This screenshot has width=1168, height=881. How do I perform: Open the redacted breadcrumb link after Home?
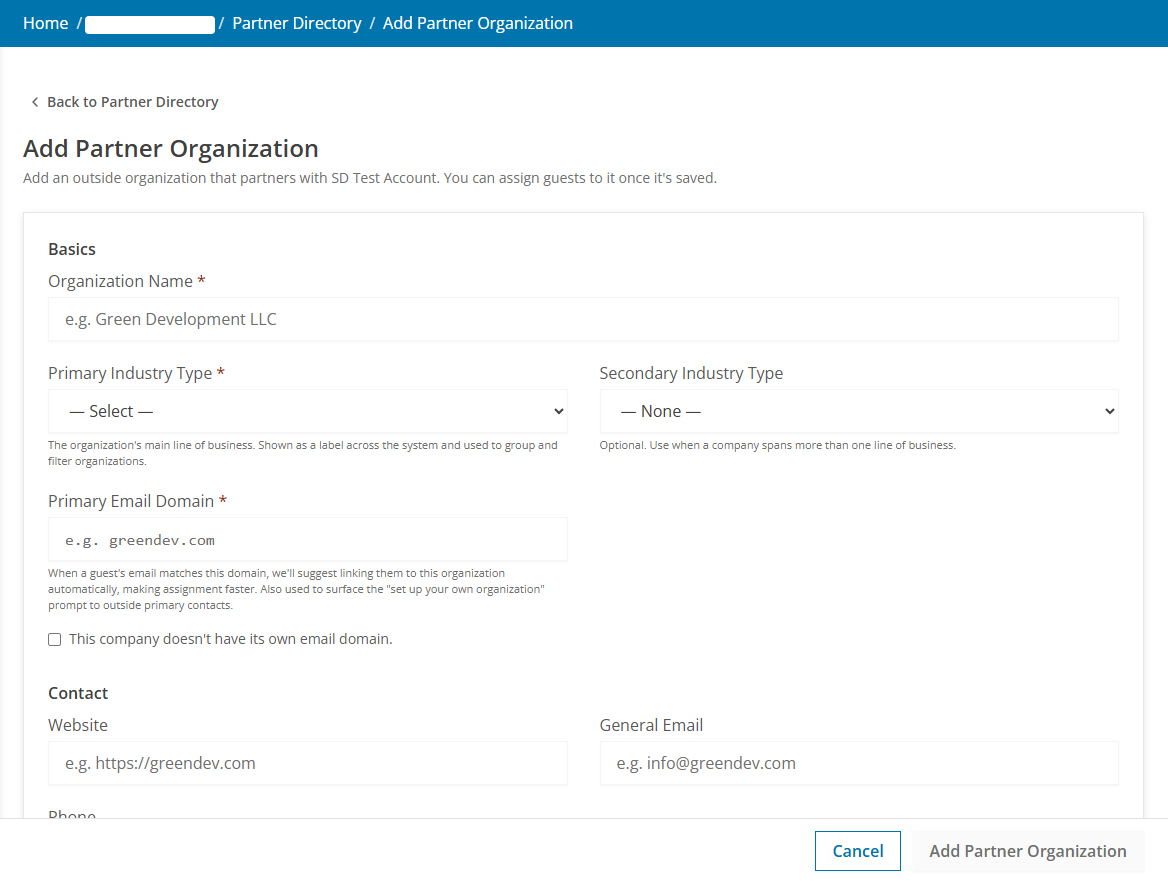click(150, 25)
